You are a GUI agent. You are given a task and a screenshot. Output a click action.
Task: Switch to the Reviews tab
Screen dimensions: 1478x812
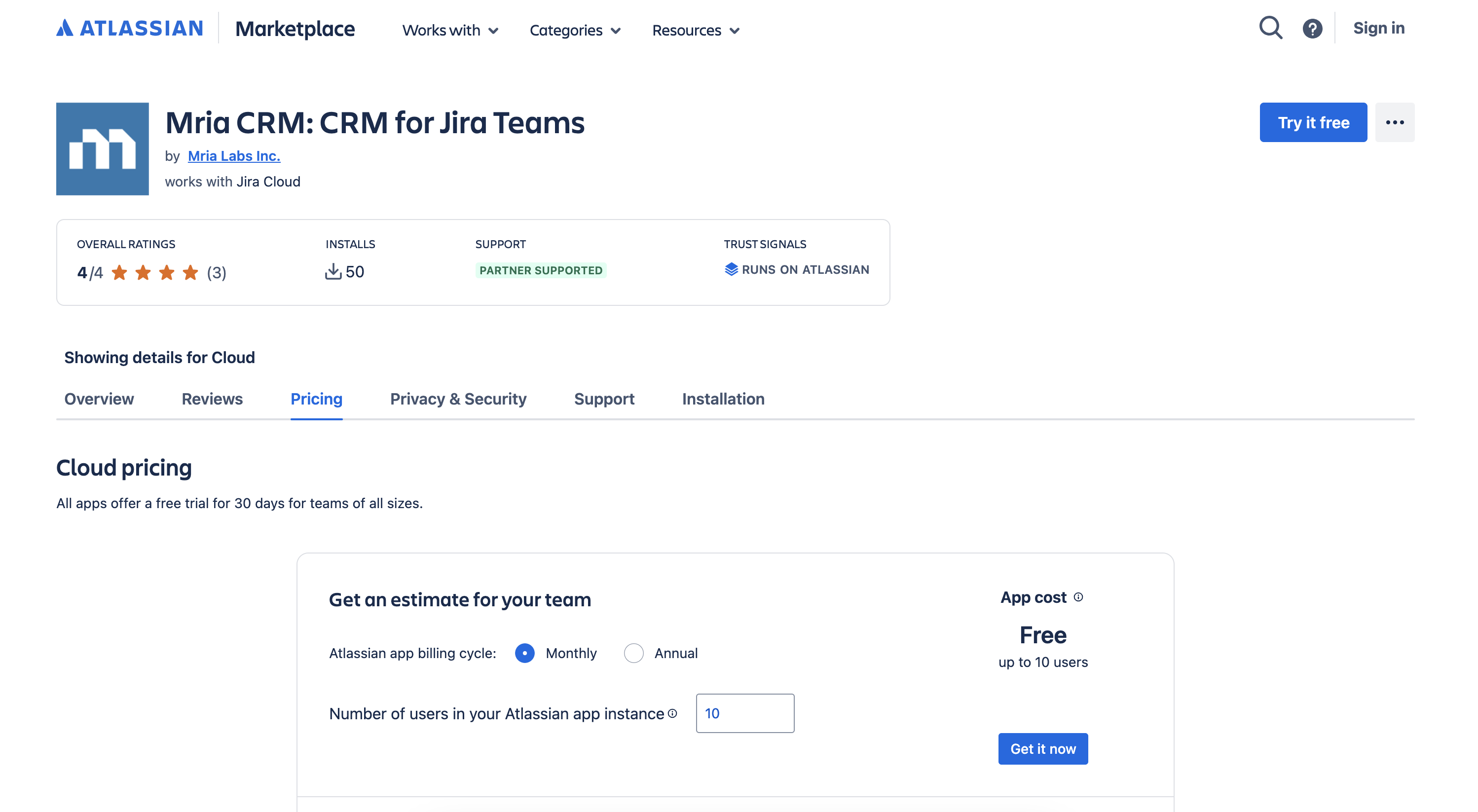pyautogui.click(x=212, y=399)
